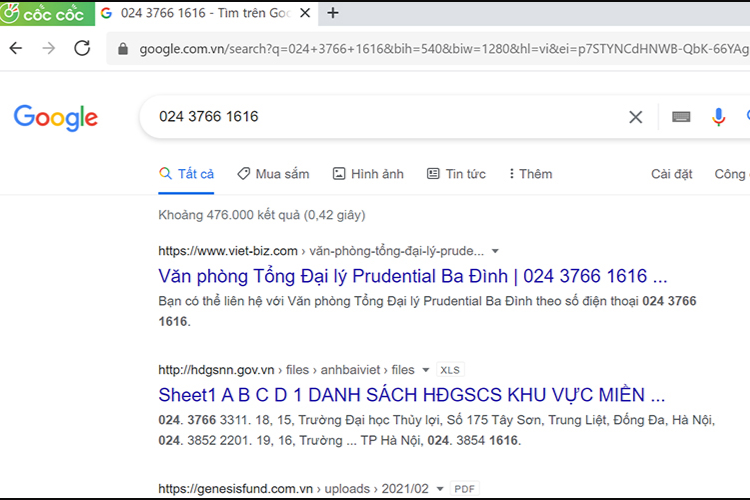Reload the page with the refresh icon

tap(82, 48)
